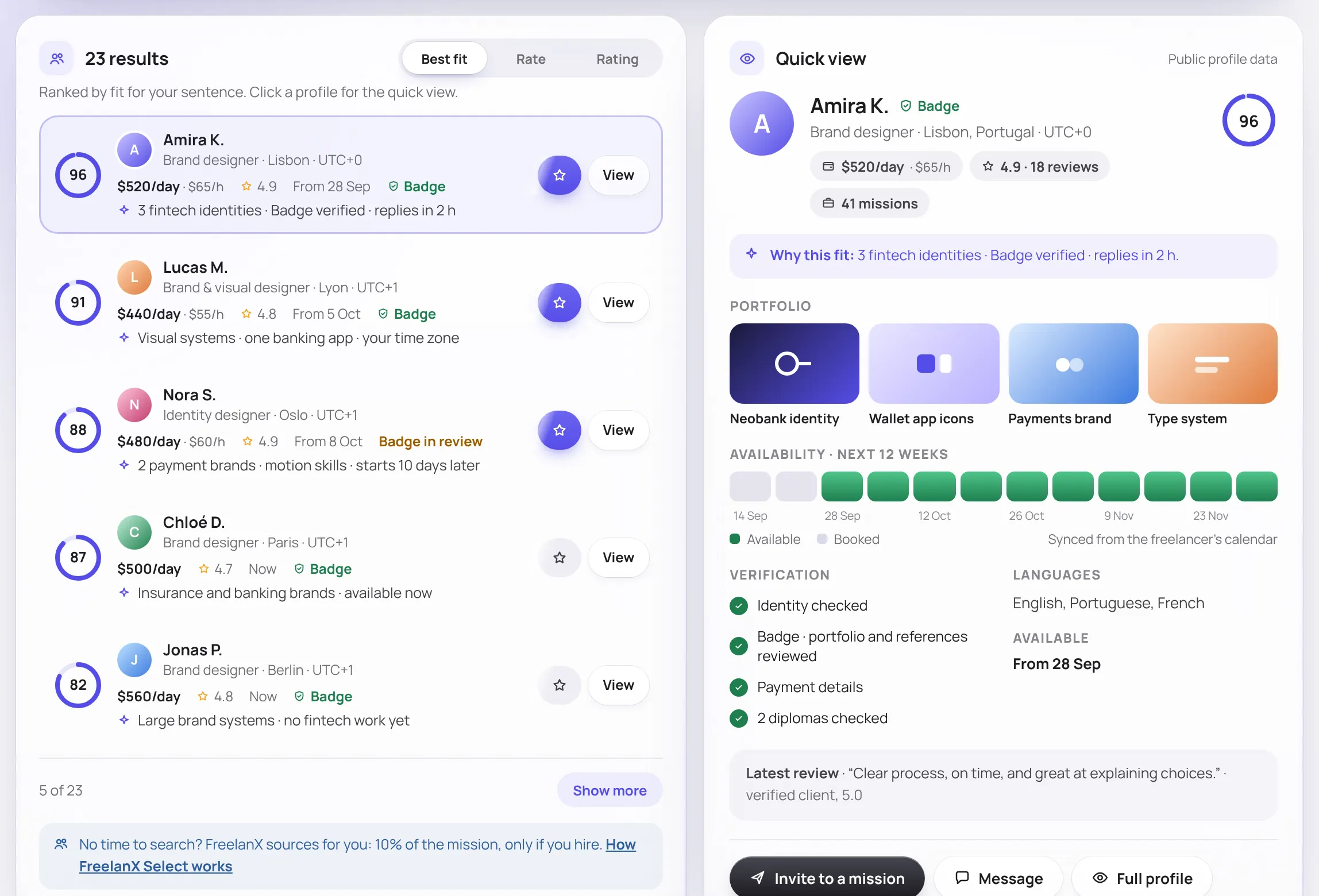
Task: Sort results by the Rating tab
Action: tap(617, 59)
